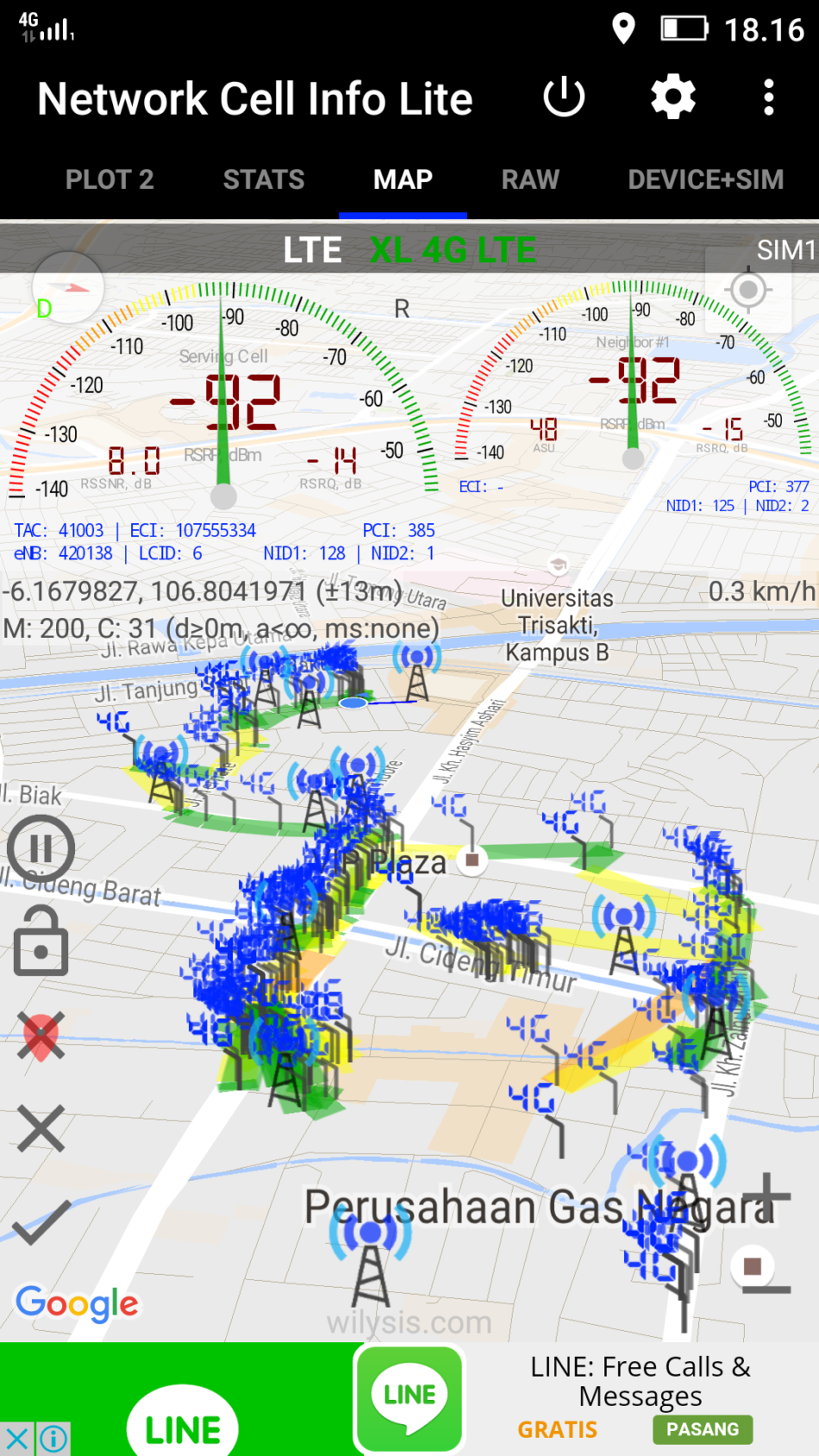Image resolution: width=819 pixels, height=1456 pixels.
Task: Tap the SIM1 label
Action: (785, 250)
